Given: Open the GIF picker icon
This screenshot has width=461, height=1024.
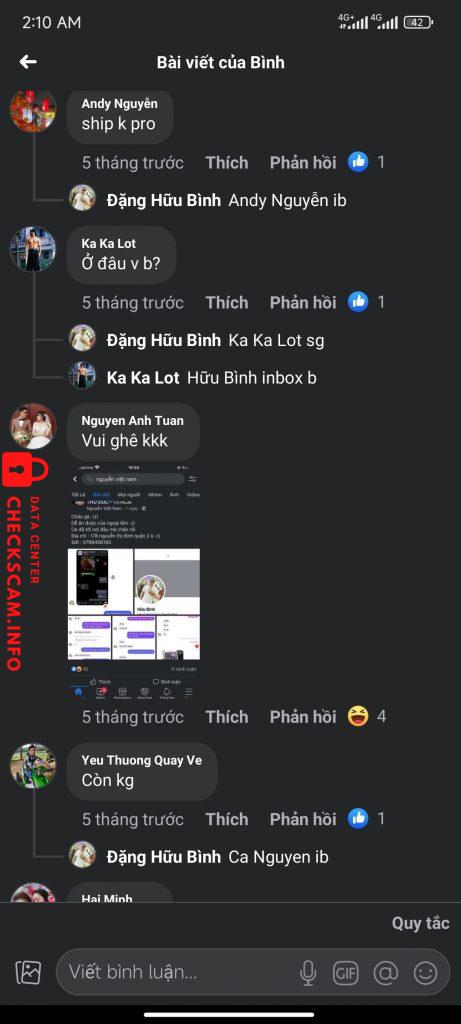Looking at the screenshot, I should (346, 973).
